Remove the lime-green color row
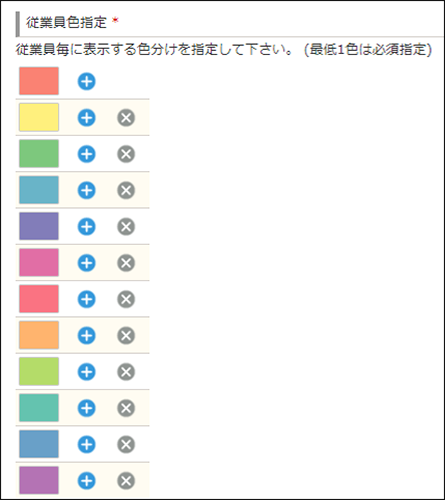445x500 pixels. 126,372
